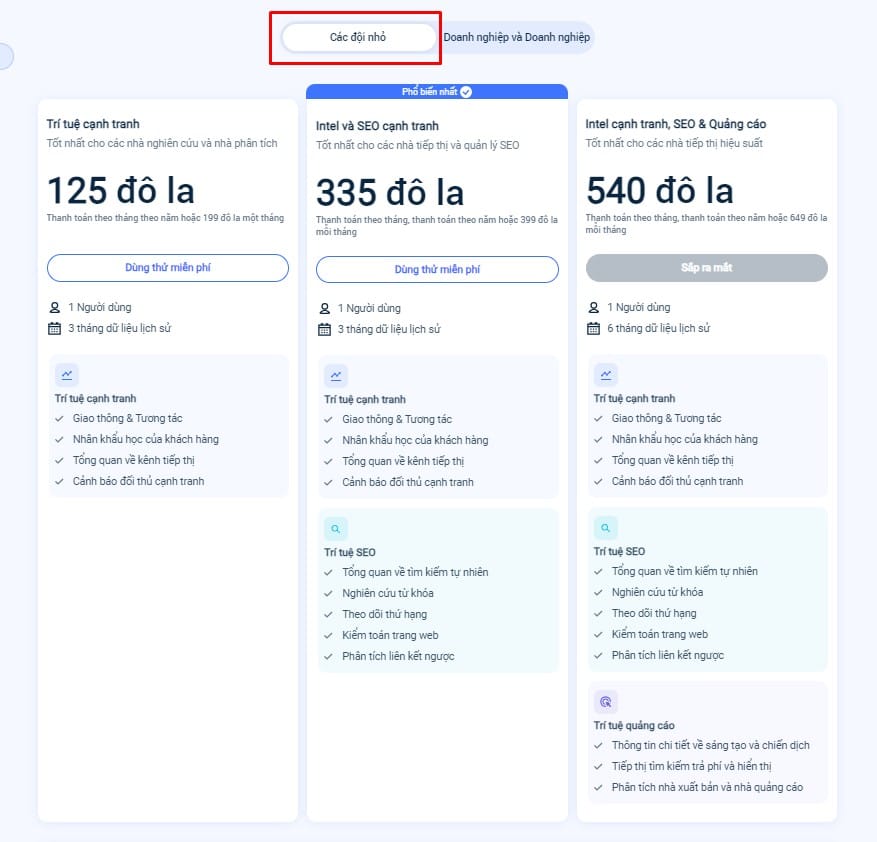This screenshot has height=842, width=877.
Task: Select the ad intelligence icon above Trí tuệ quảng cáo
Action: tap(605, 701)
